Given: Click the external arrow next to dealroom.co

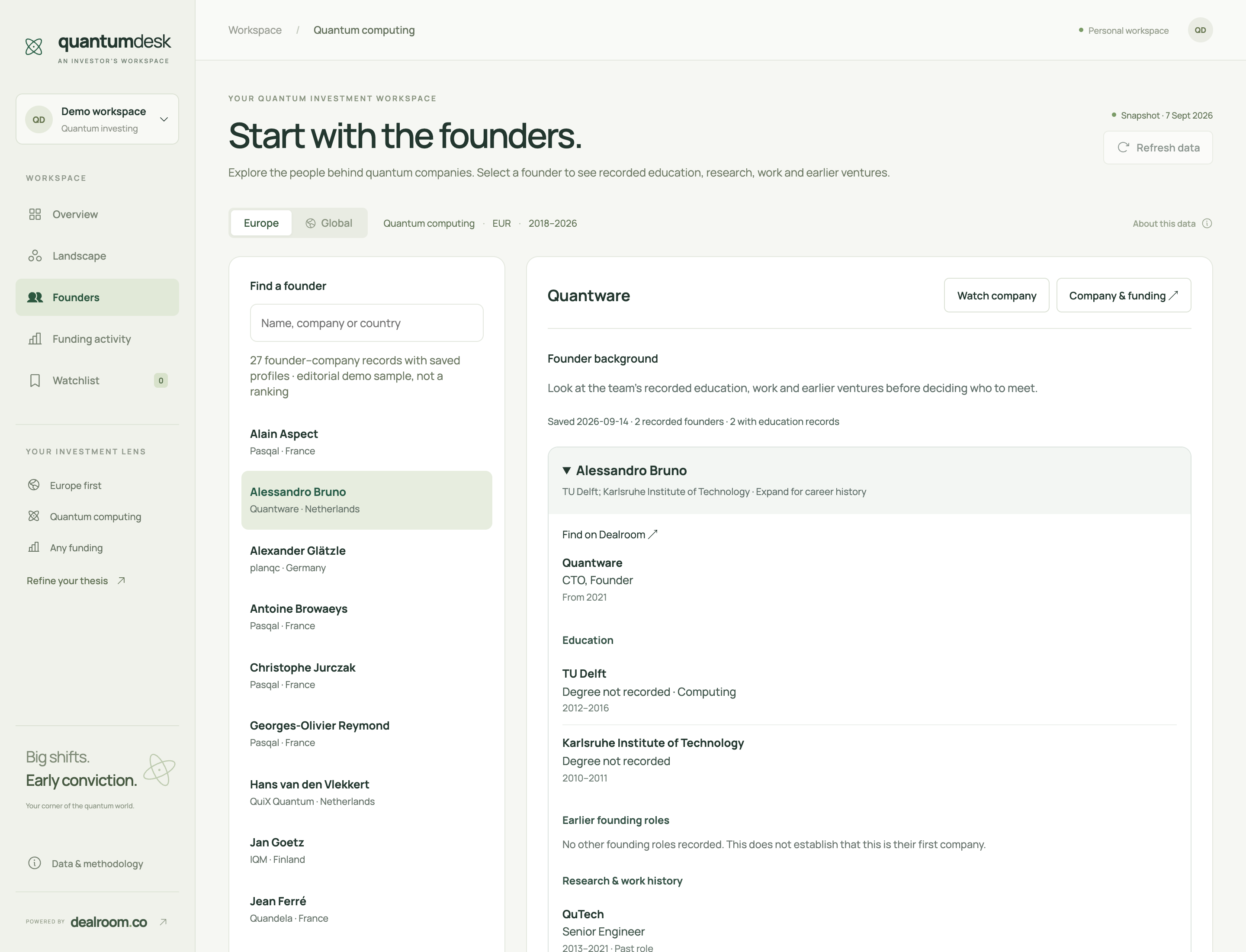Looking at the screenshot, I should coord(163,922).
